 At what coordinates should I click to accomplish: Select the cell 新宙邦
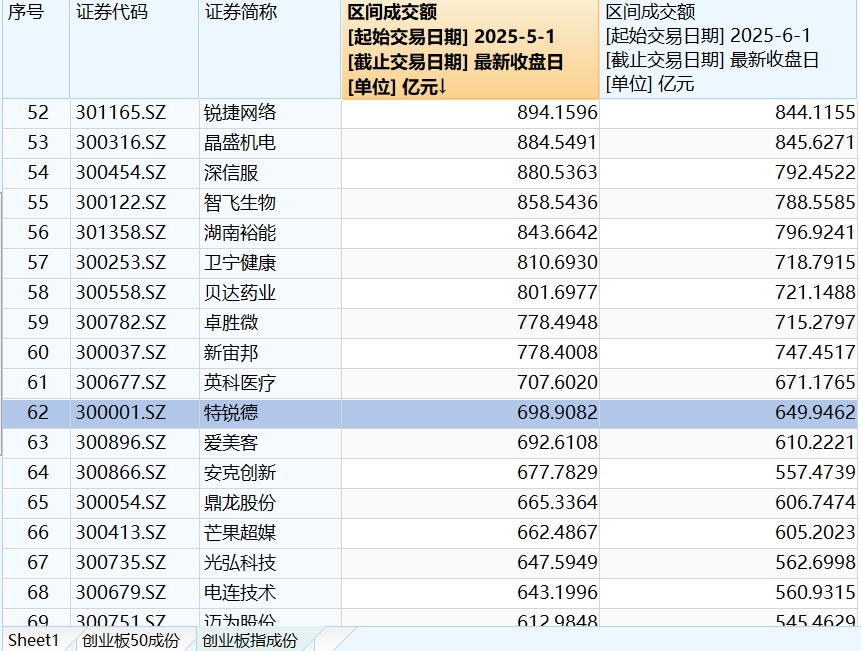point(270,353)
